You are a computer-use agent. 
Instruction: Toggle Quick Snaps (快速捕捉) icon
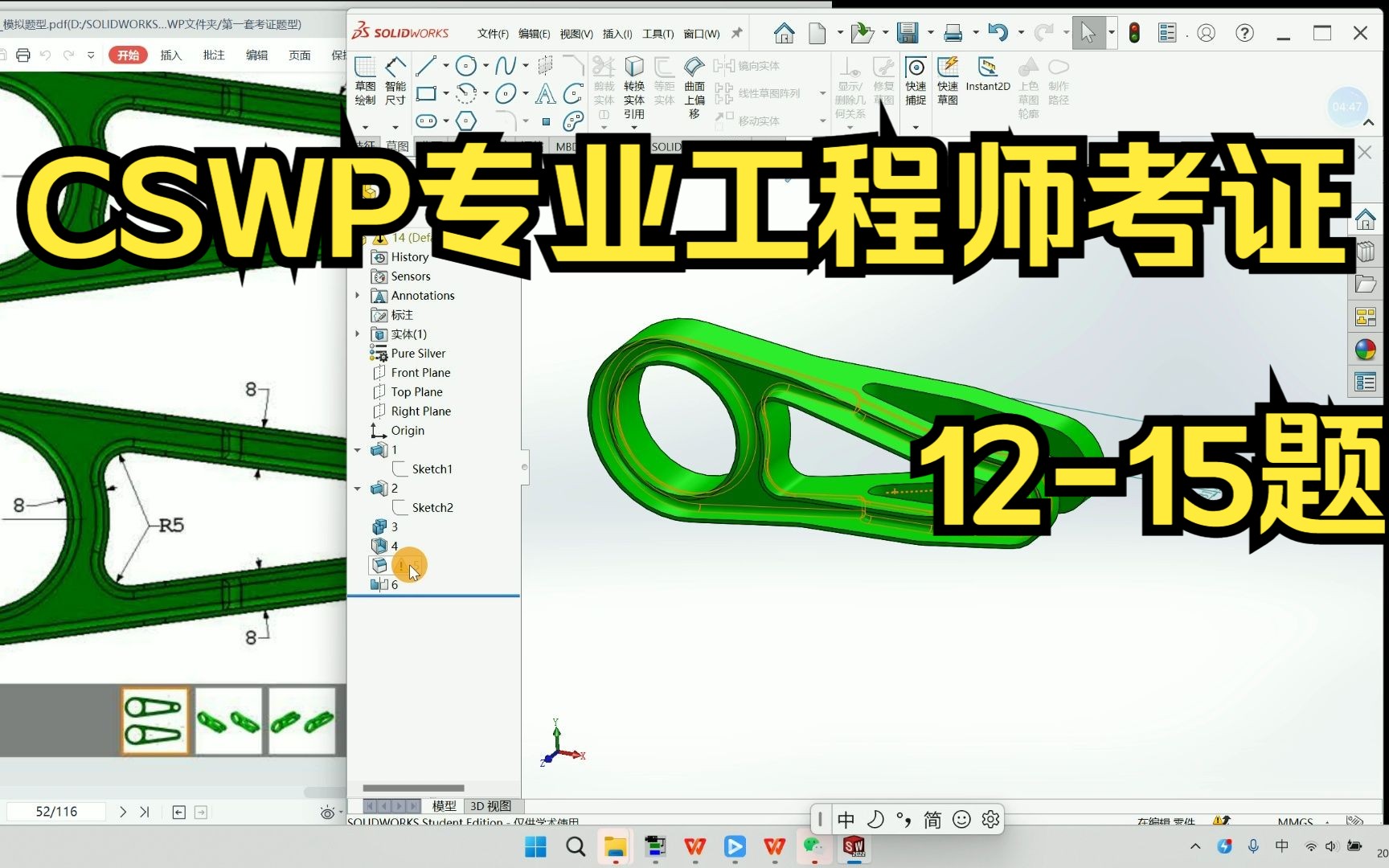(x=916, y=67)
